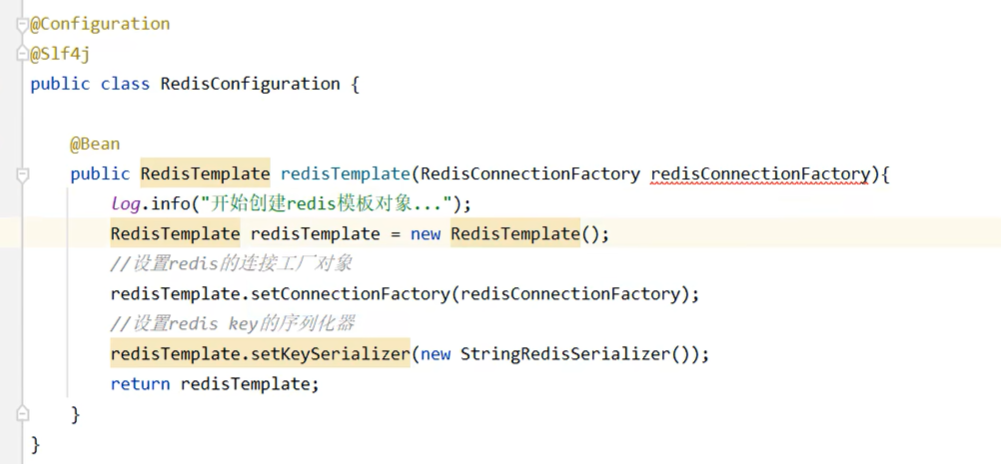Image resolution: width=1001 pixels, height=464 pixels.
Task: Place the cursor on the @Bean annotation
Action: 94,144
